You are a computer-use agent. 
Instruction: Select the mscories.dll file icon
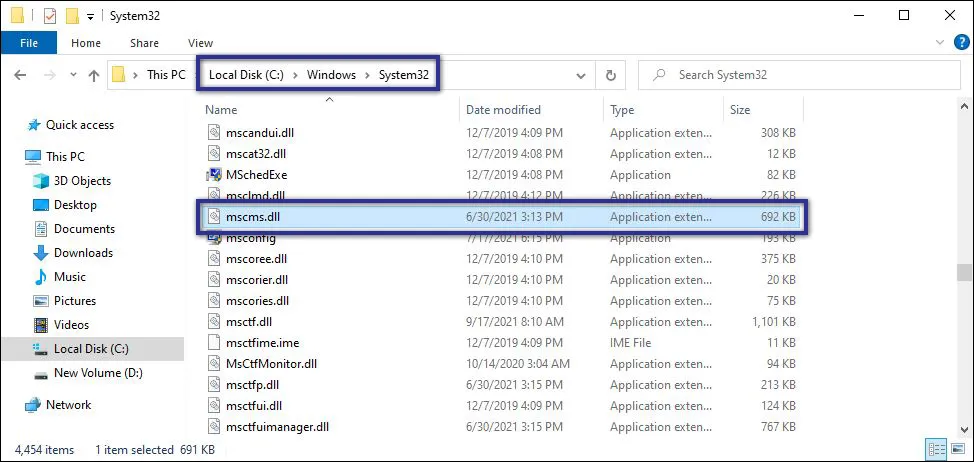pos(214,301)
